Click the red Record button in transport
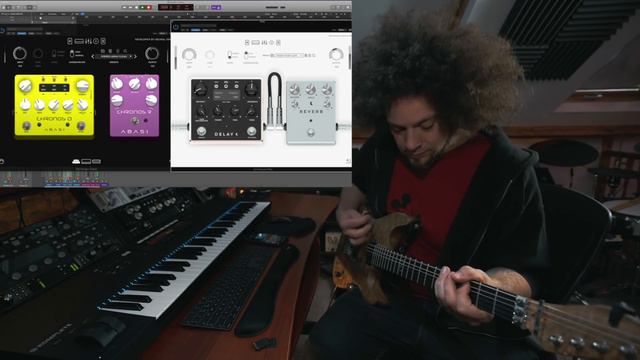 tap(149, 7)
